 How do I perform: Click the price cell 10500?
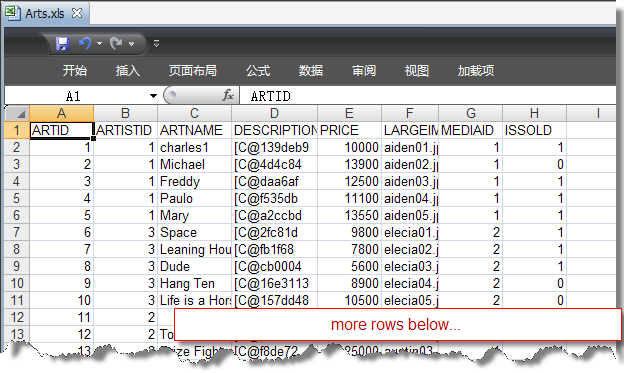349,300
